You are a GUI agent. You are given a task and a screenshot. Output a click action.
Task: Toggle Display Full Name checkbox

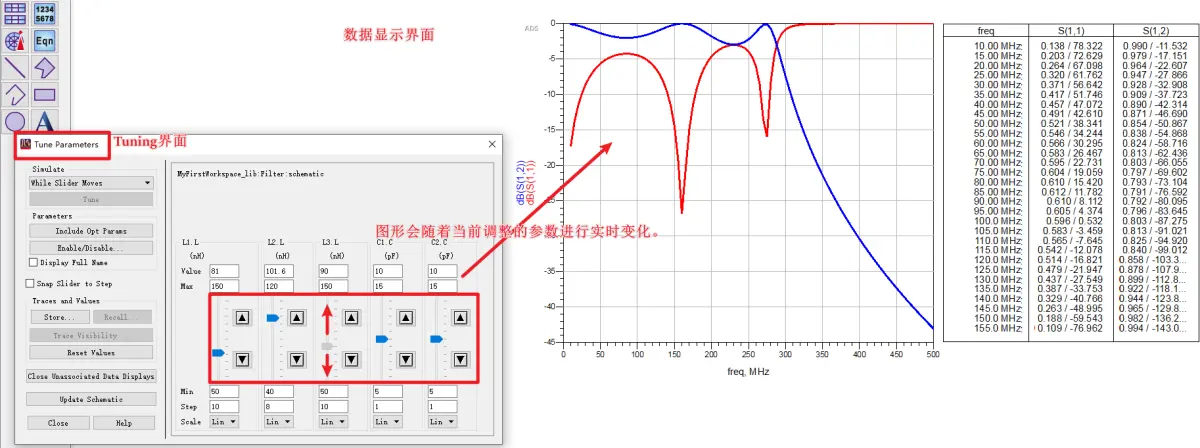point(33,263)
